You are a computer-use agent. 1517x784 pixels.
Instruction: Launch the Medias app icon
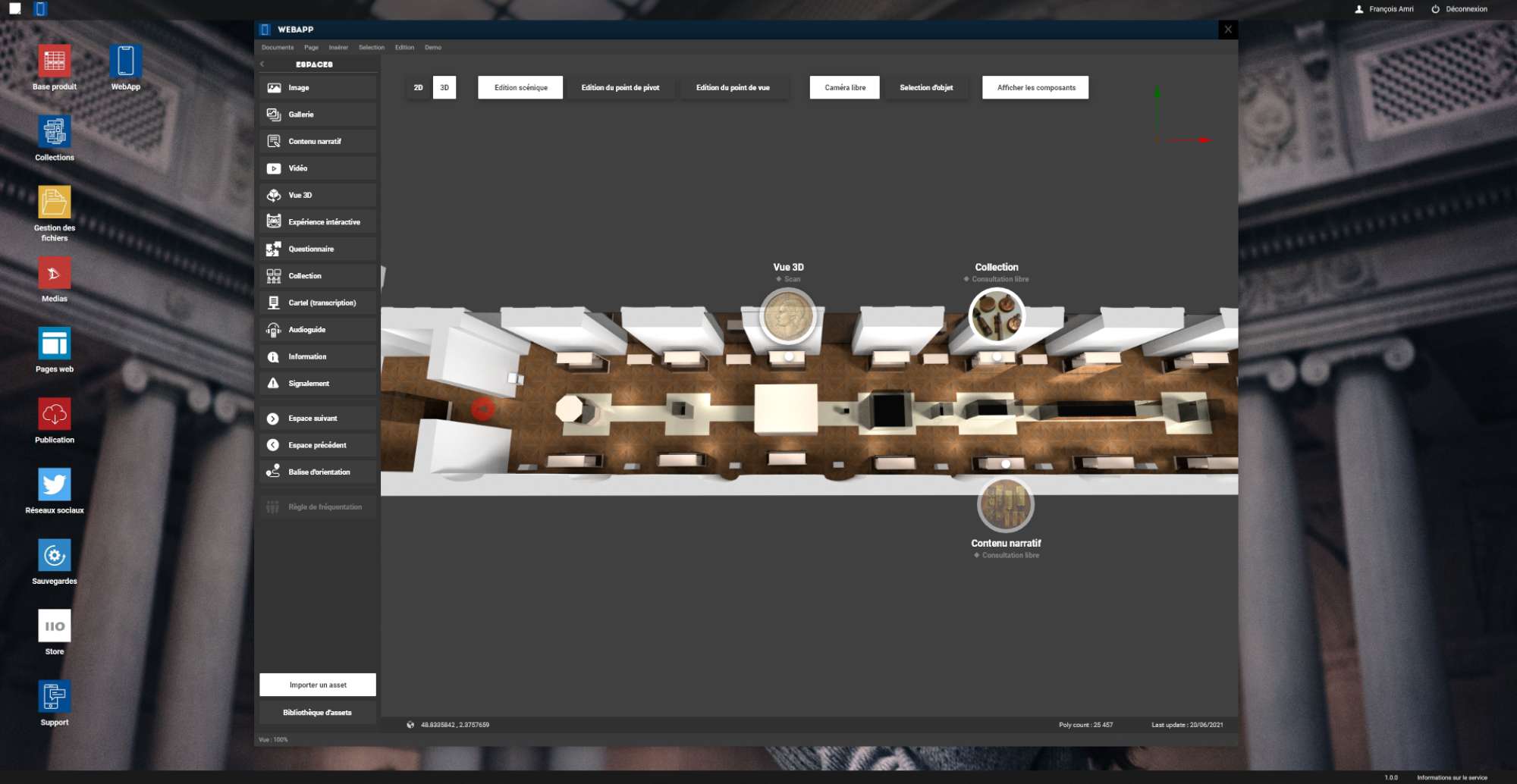(x=55, y=273)
